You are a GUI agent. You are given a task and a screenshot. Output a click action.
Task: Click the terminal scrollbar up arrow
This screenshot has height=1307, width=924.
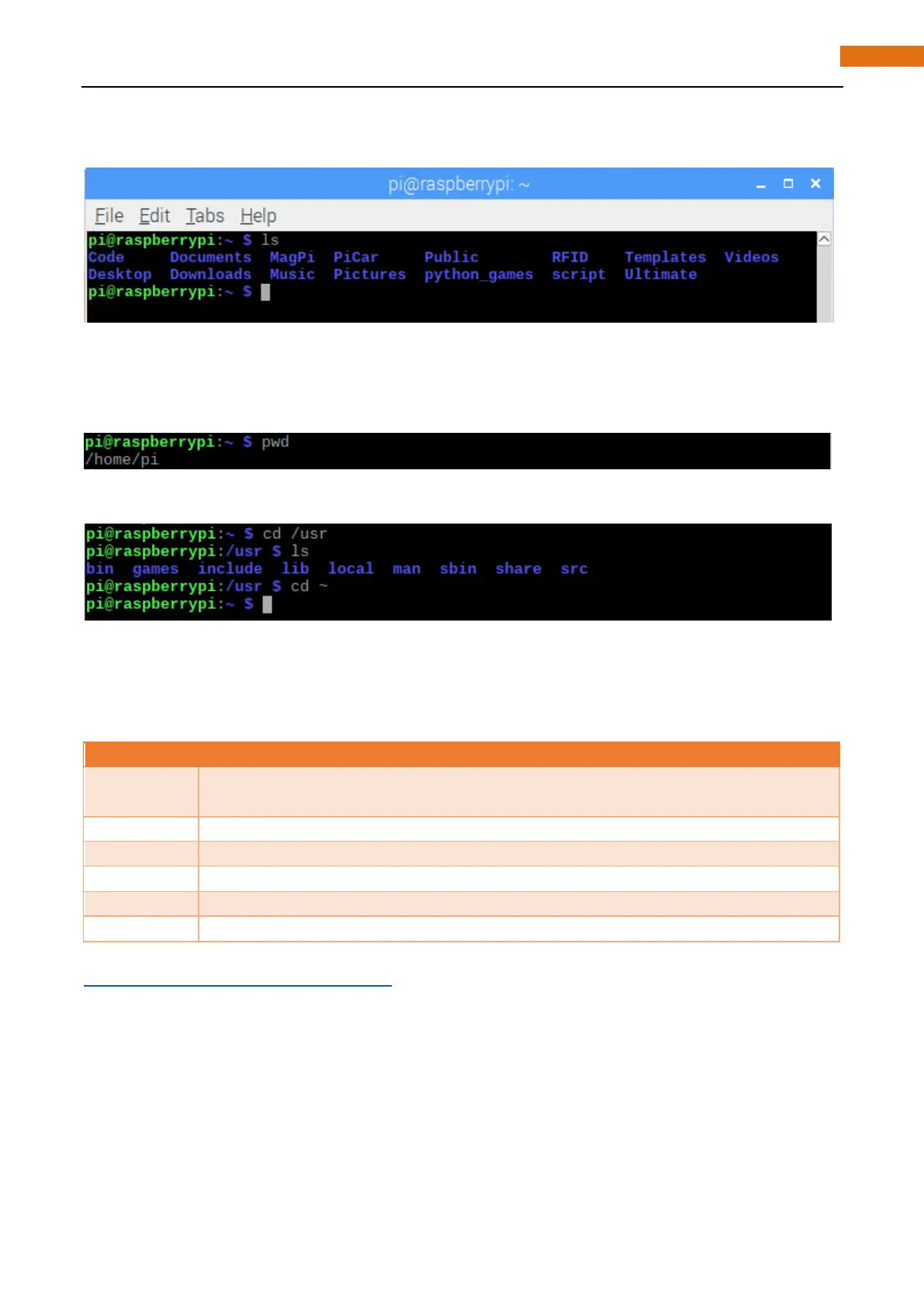click(x=825, y=239)
